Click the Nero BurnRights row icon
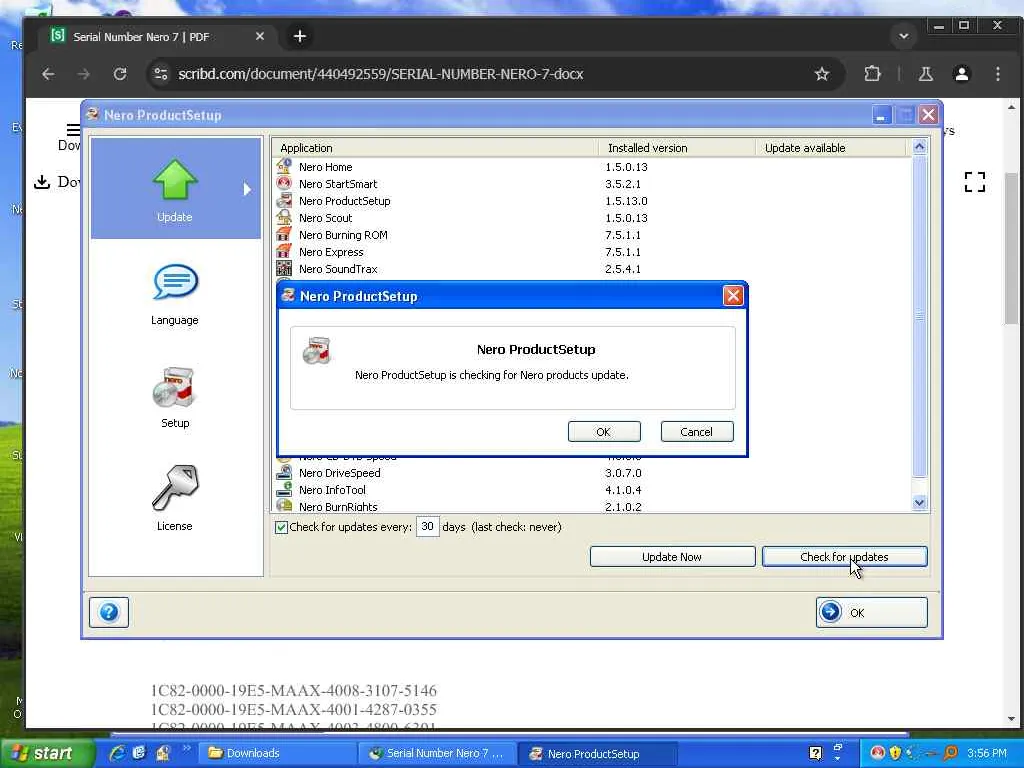Image resolution: width=1024 pixels, height=768 pixels. coord(284,506)
